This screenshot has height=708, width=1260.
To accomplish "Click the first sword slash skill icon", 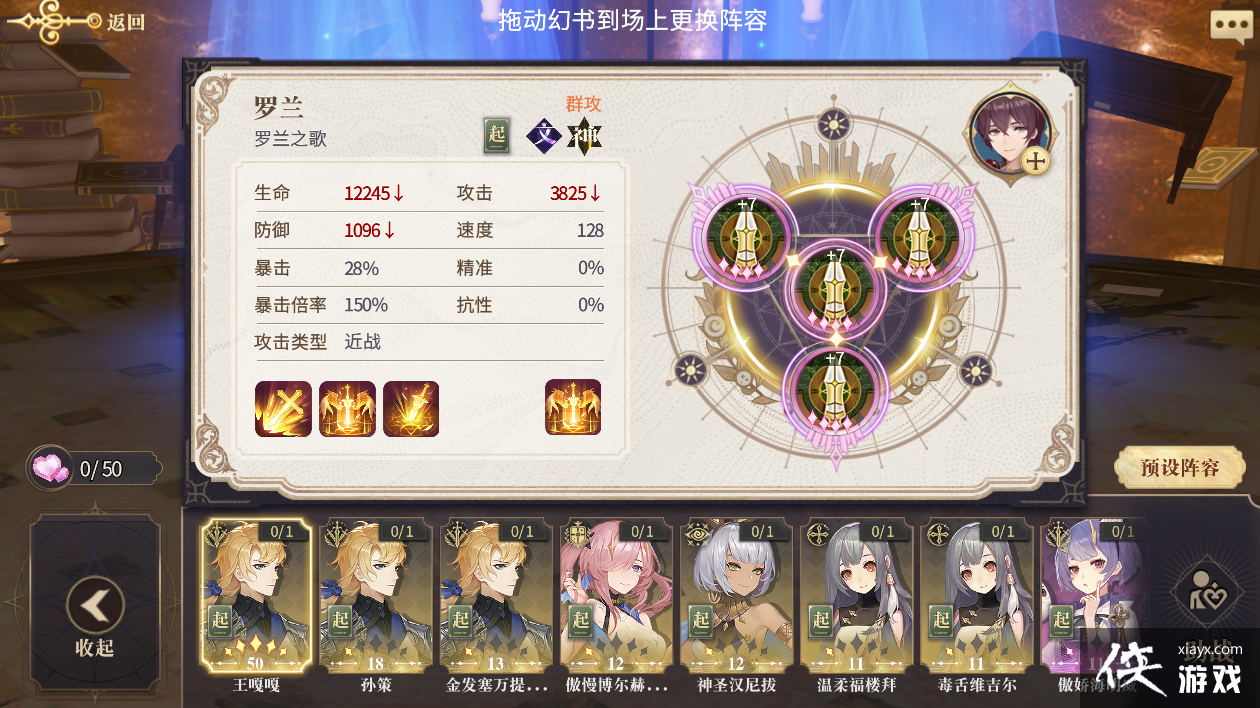I will click(x=283, y=408).
